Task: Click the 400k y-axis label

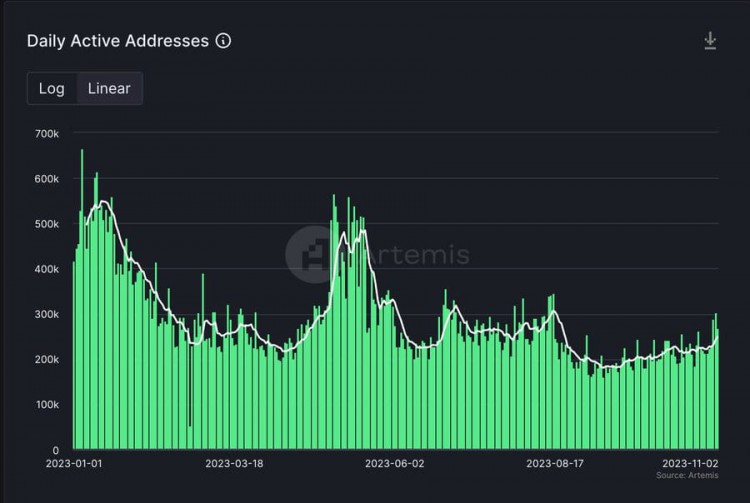Action: click(x=47, y=269)
